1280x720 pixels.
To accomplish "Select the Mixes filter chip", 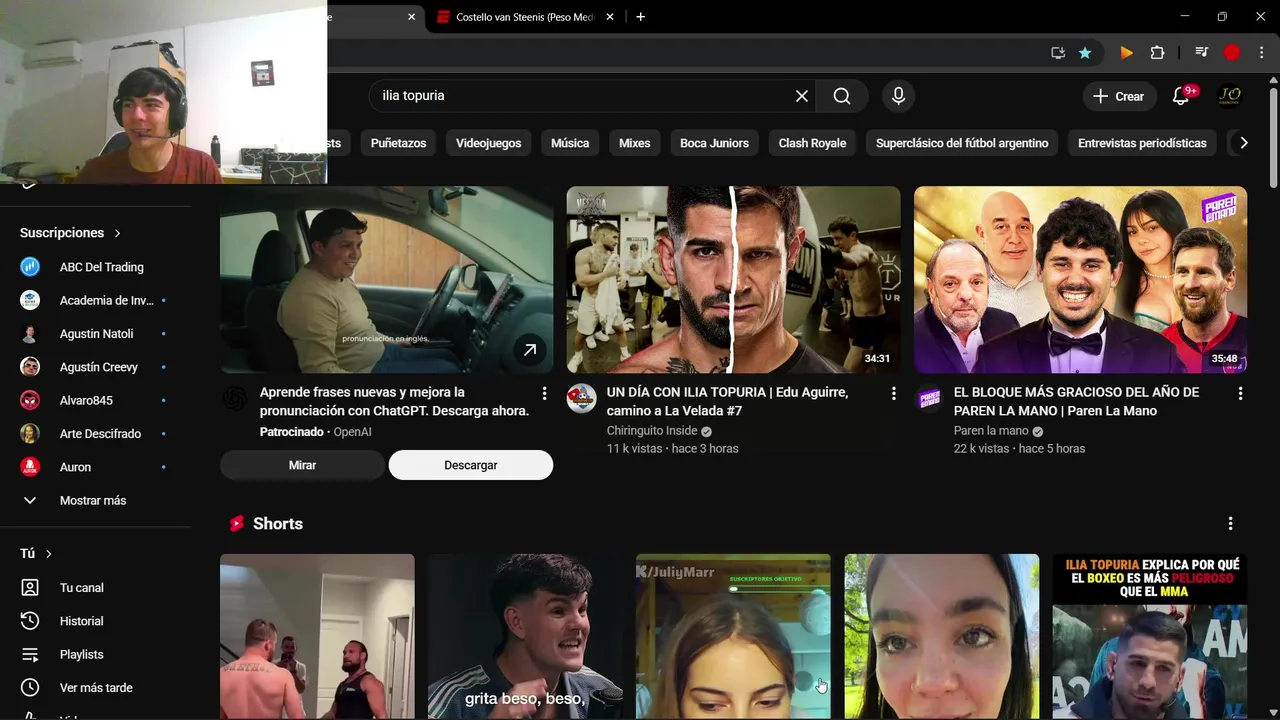I will (x=634, y=143).
